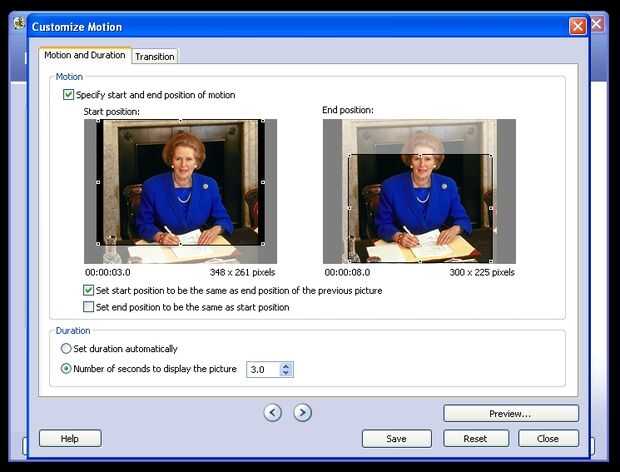Screen dimensions: 620x472
Task: Click the Reset button
Action: click(x=476, y=438)
